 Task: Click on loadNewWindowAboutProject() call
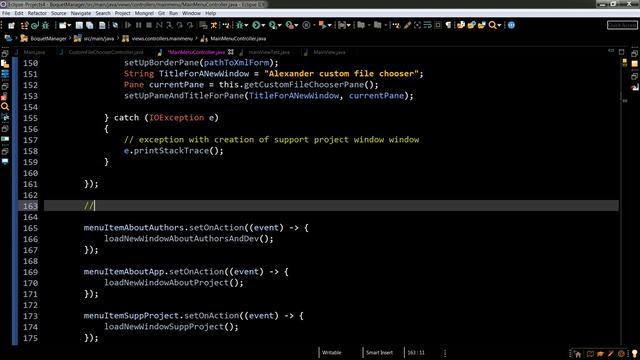coord(173,282)
